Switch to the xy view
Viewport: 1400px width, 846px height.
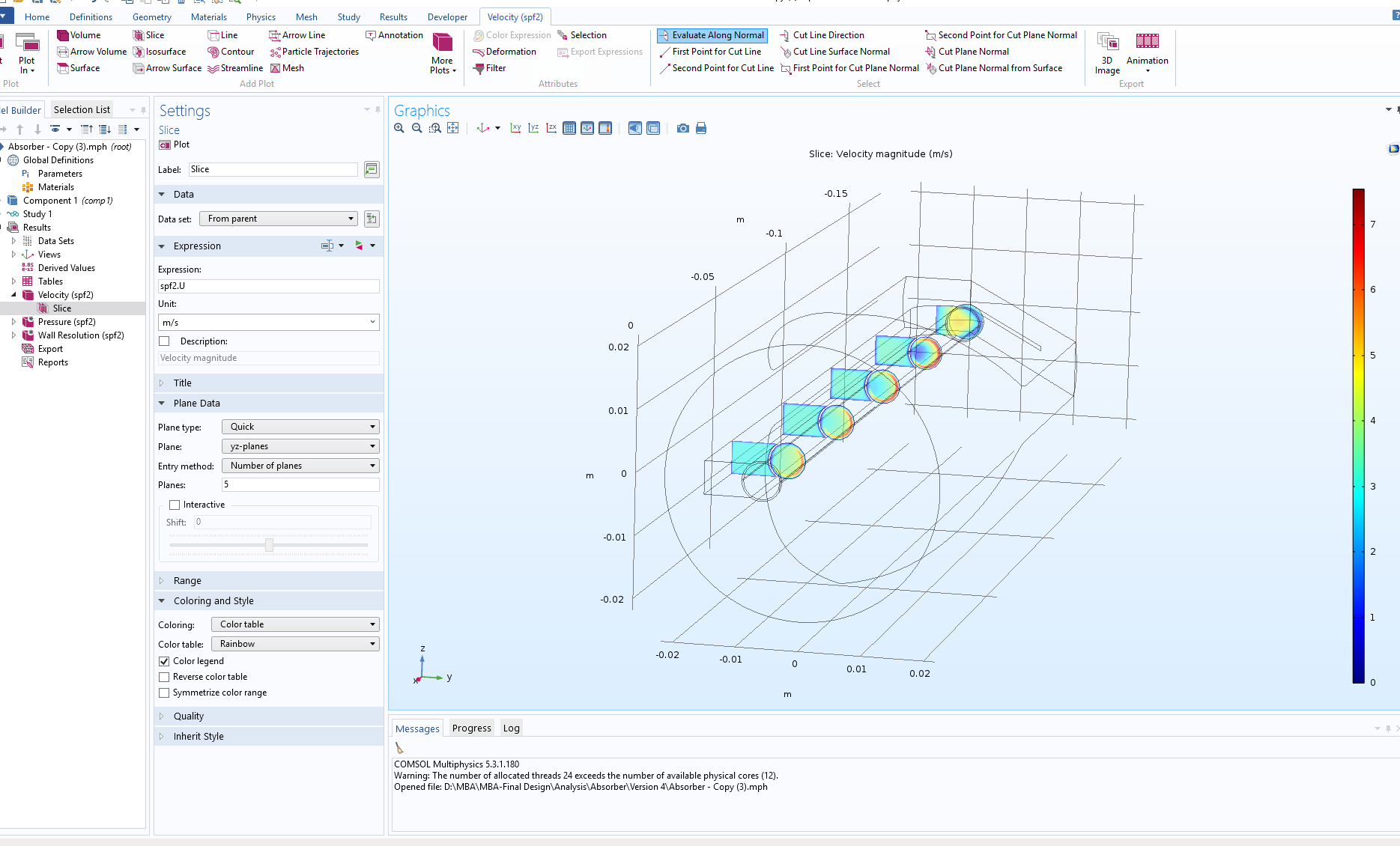515,128
